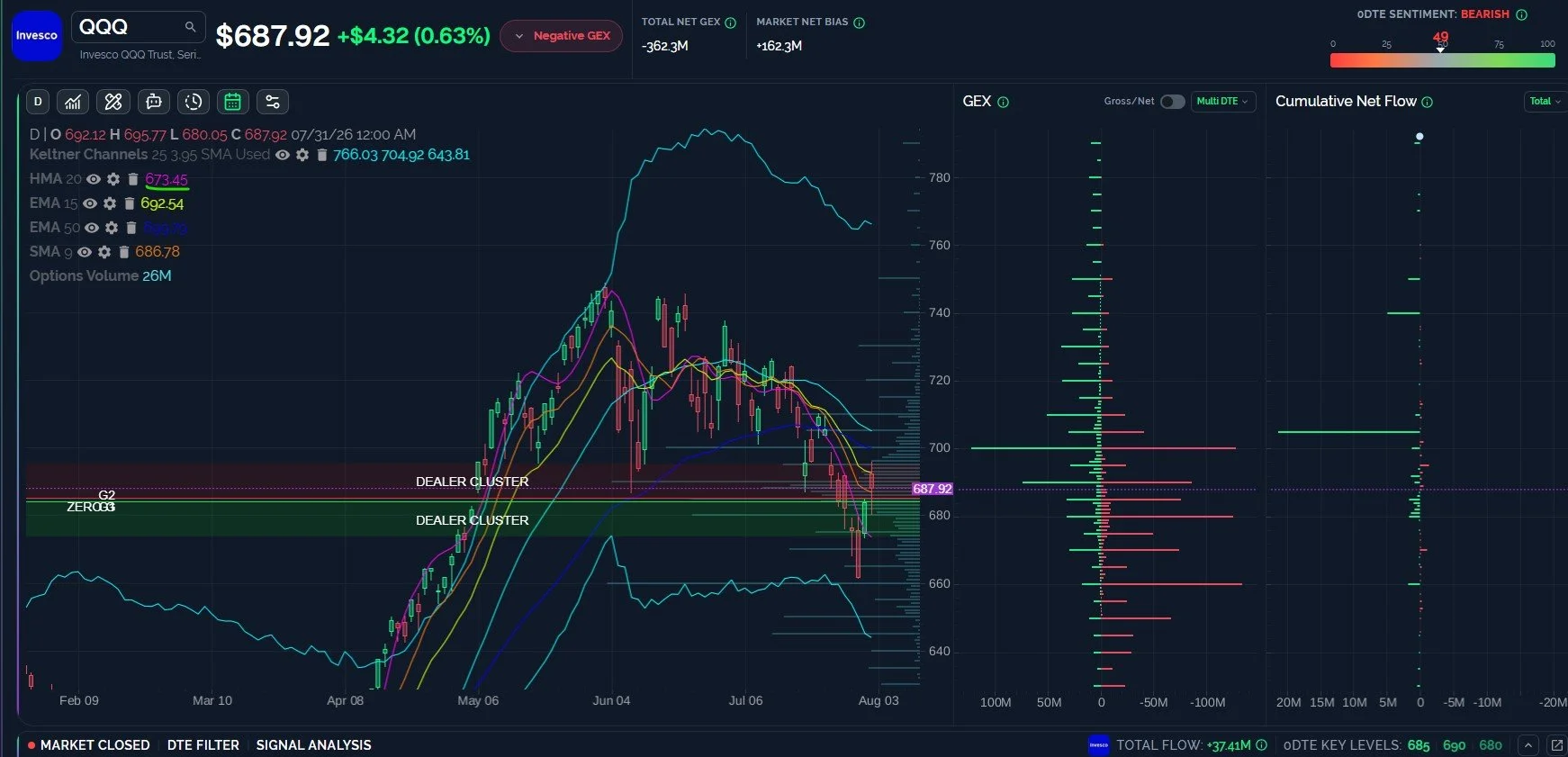The height and width of the screenshot is (757, 1568).
Task: Click the EMA 15 value 692.54
Action: (162, 203)
